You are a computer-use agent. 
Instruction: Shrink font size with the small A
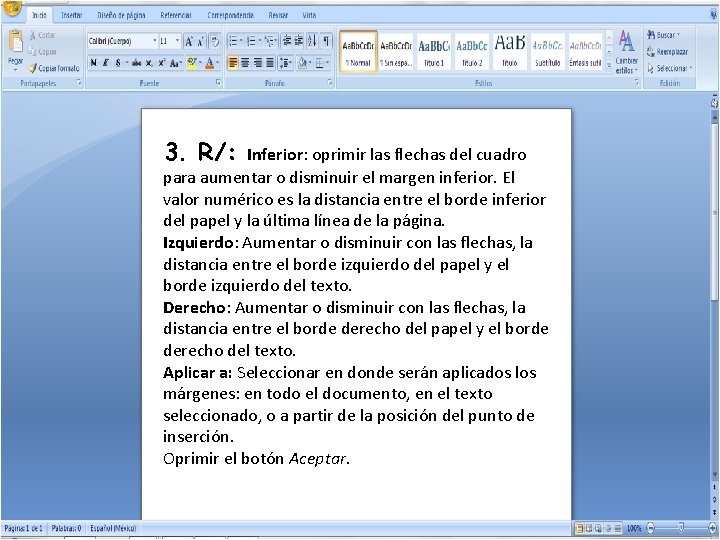pos(201,41)
